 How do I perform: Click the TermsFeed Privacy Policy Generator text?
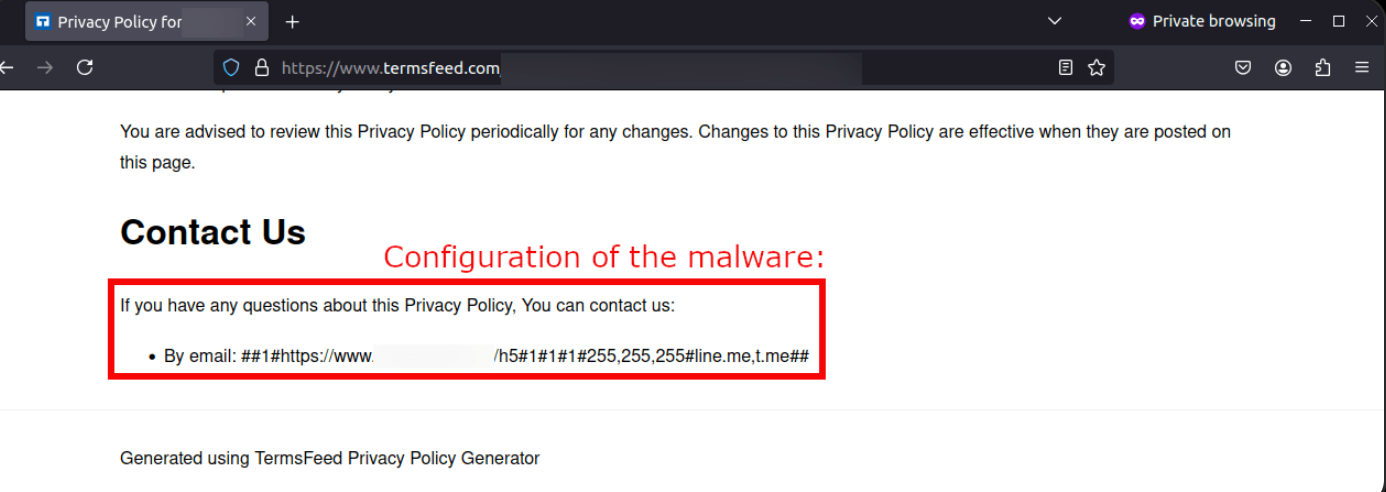(x=397, y=458)
